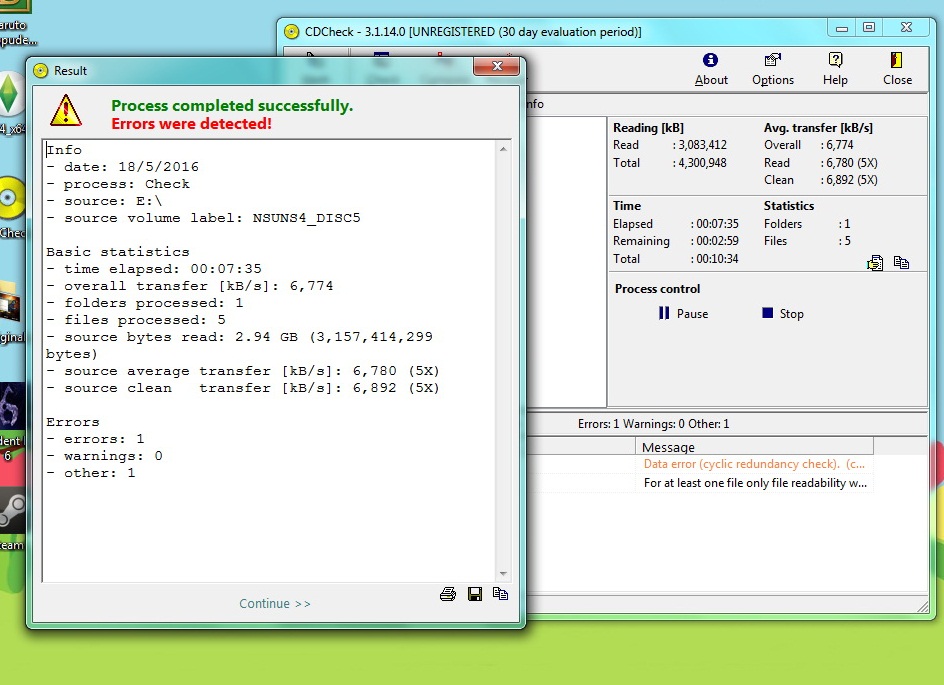Image resolution: width=944 pixels, height=685 pixels.
Task: Select the file readability message row
Action: tap(754, 483)
